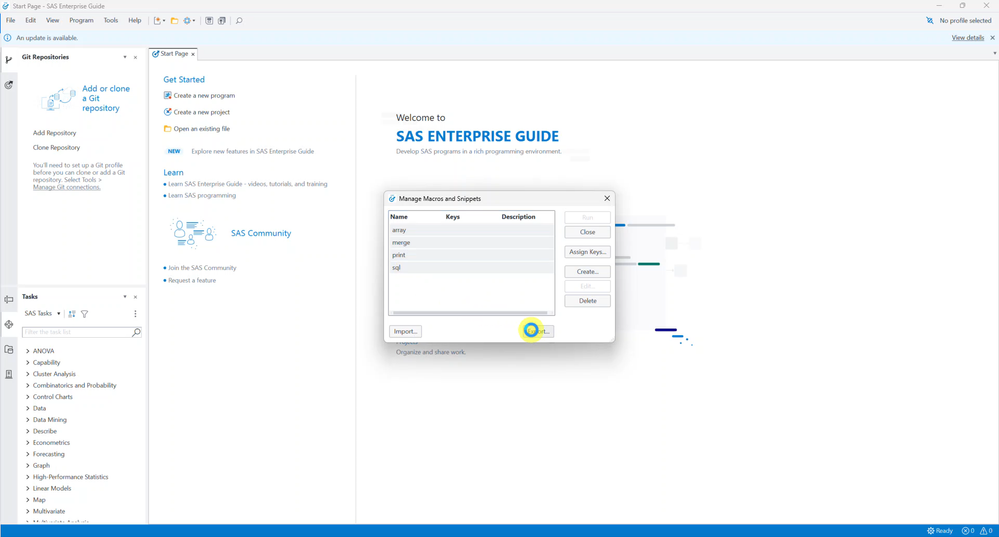Image resolution: width=999 pixels, height=537 pixels.
Task: Click the macro list horizontal scrollbar
Action: (x=470, y=313)
